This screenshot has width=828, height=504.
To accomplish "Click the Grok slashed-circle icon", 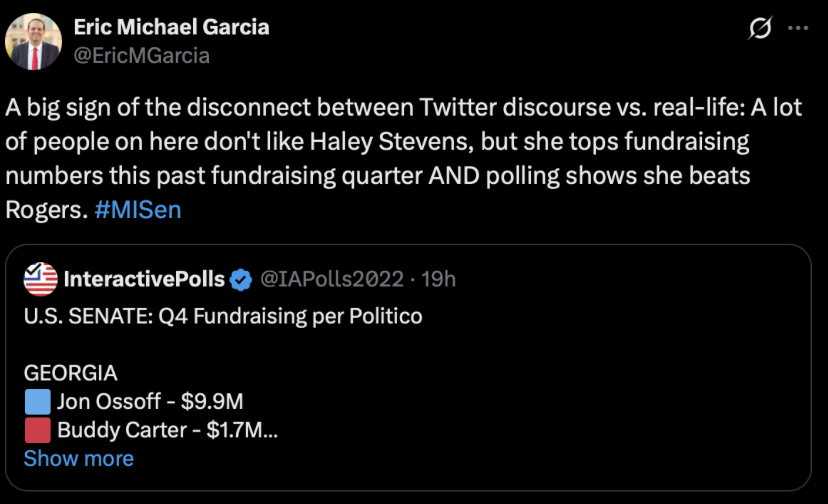I will (759, 30).
